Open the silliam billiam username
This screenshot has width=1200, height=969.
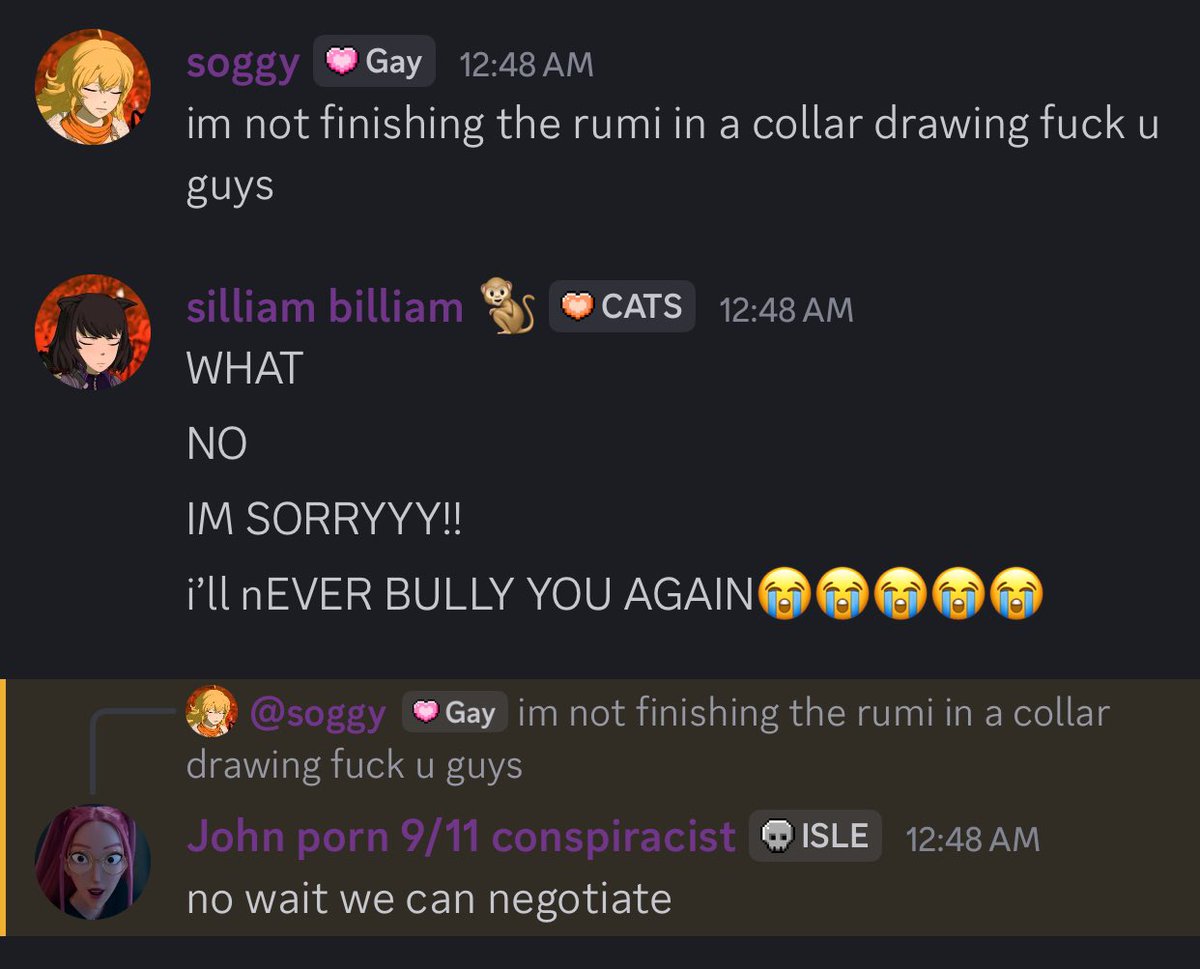tap(325, 307)
